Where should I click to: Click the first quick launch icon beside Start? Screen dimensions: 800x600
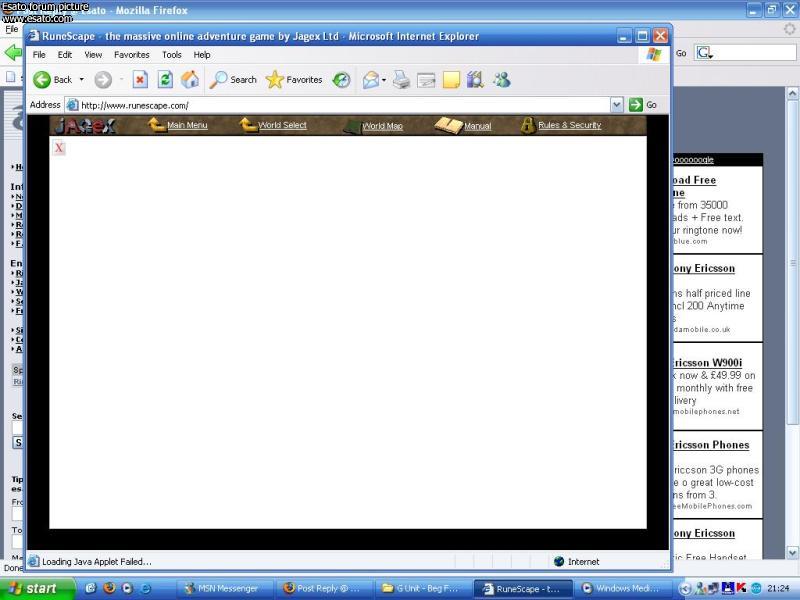90,588
